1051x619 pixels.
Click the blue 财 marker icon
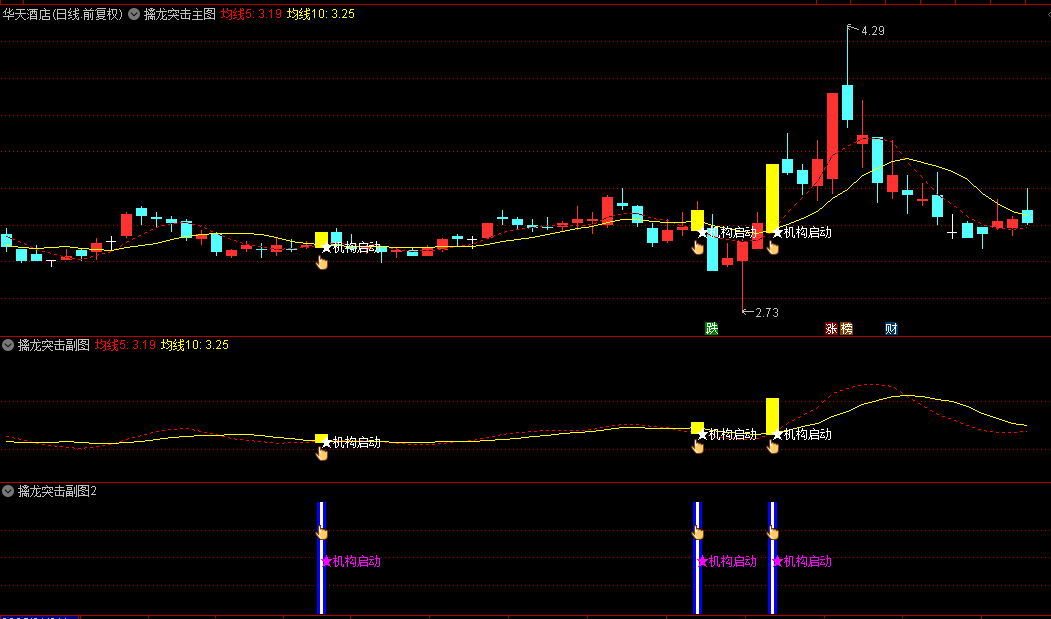(x=891, y=328)
